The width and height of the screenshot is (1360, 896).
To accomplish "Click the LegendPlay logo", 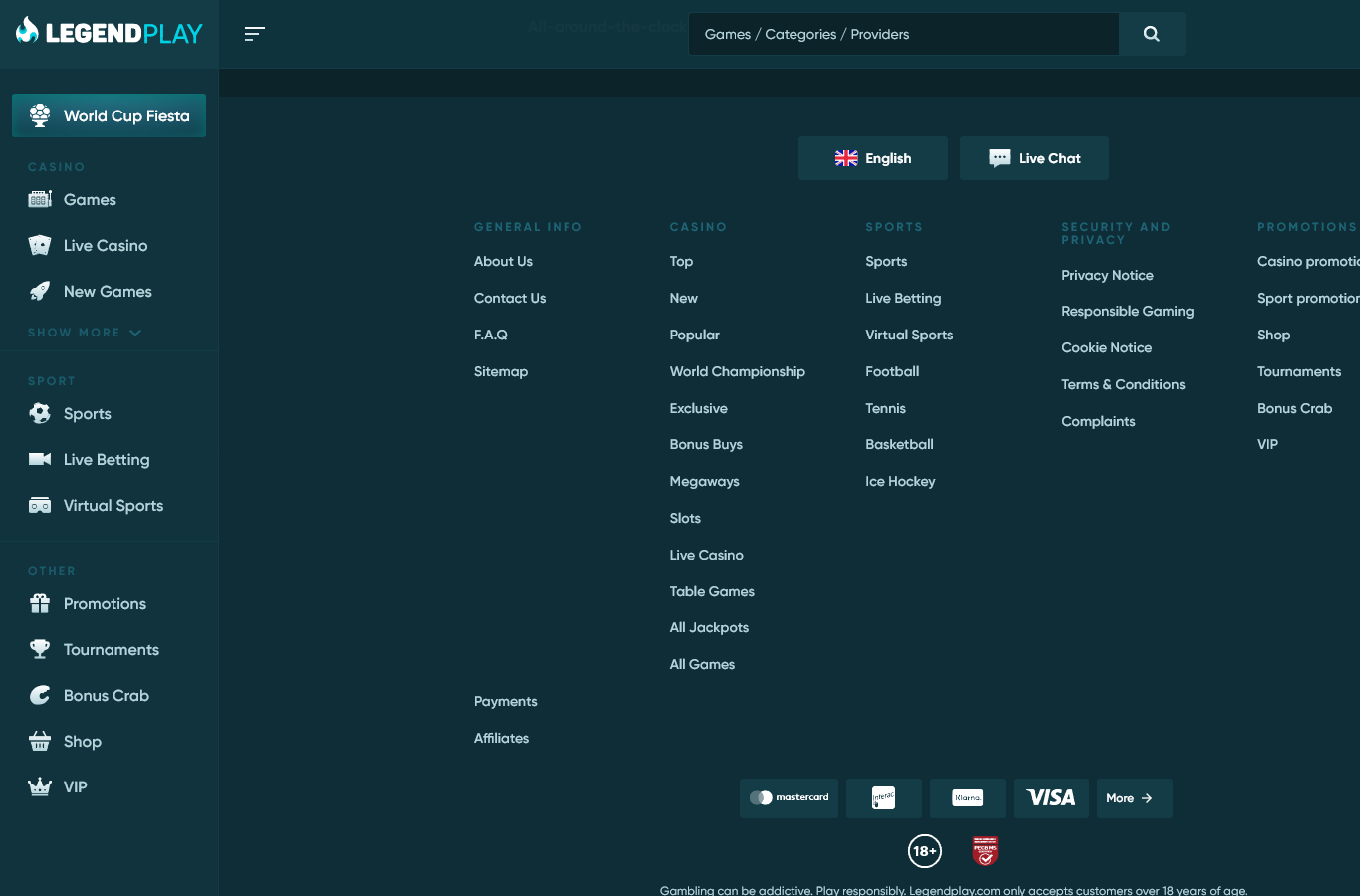I will [x=110, y=33].
